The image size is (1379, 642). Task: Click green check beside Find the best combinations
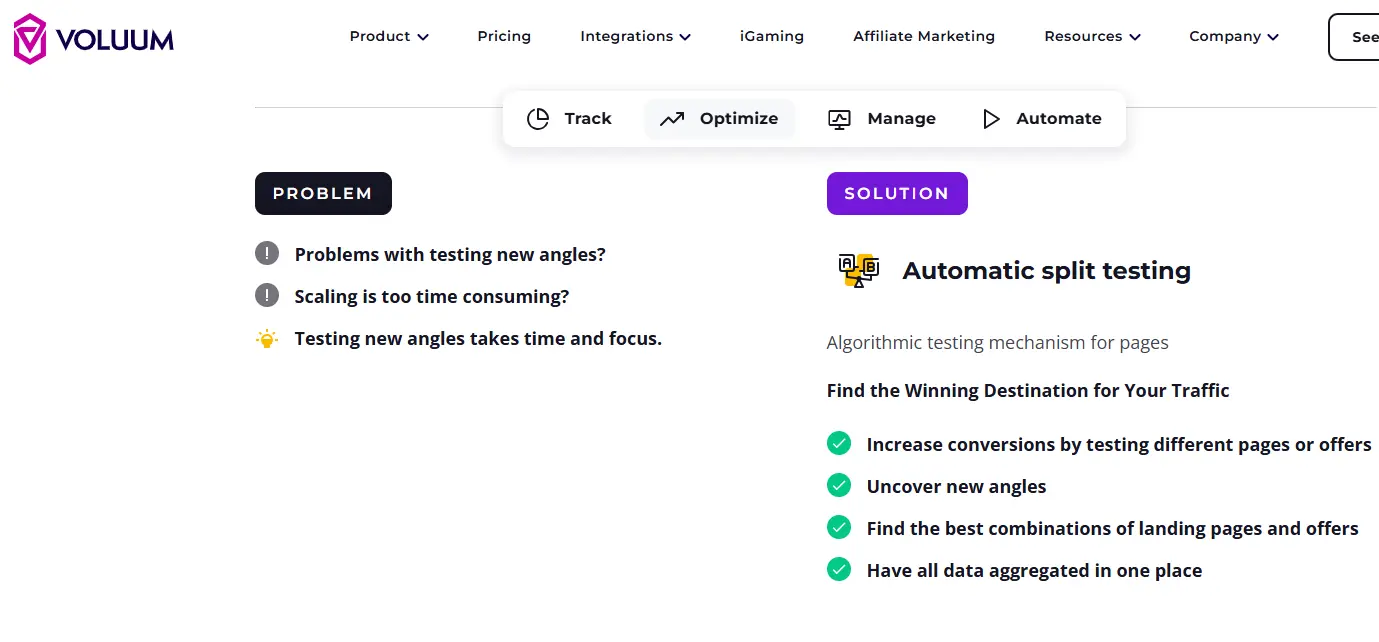(839, 527)
